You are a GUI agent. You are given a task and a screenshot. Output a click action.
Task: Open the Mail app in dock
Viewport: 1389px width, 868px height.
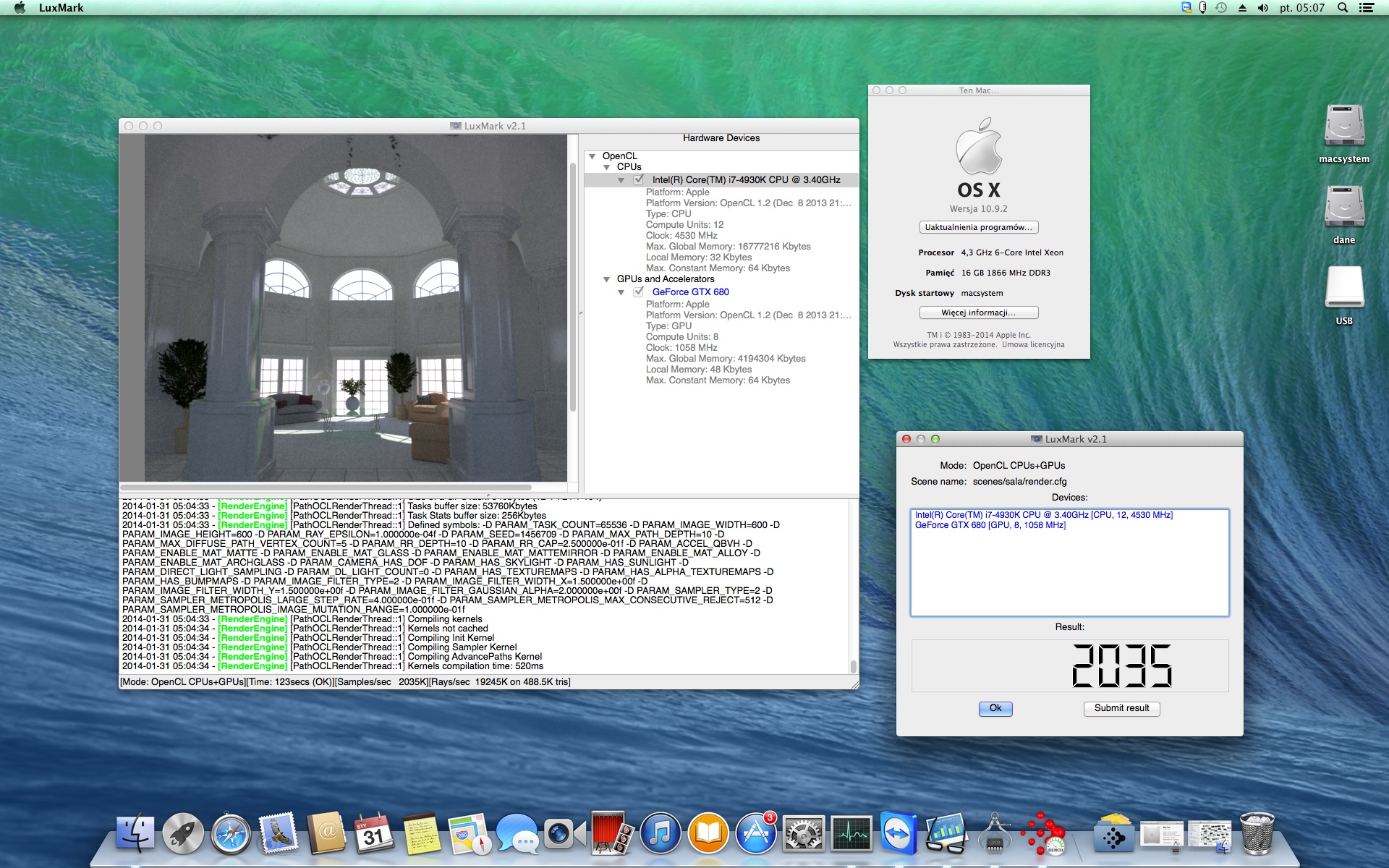tap(279, 834)
